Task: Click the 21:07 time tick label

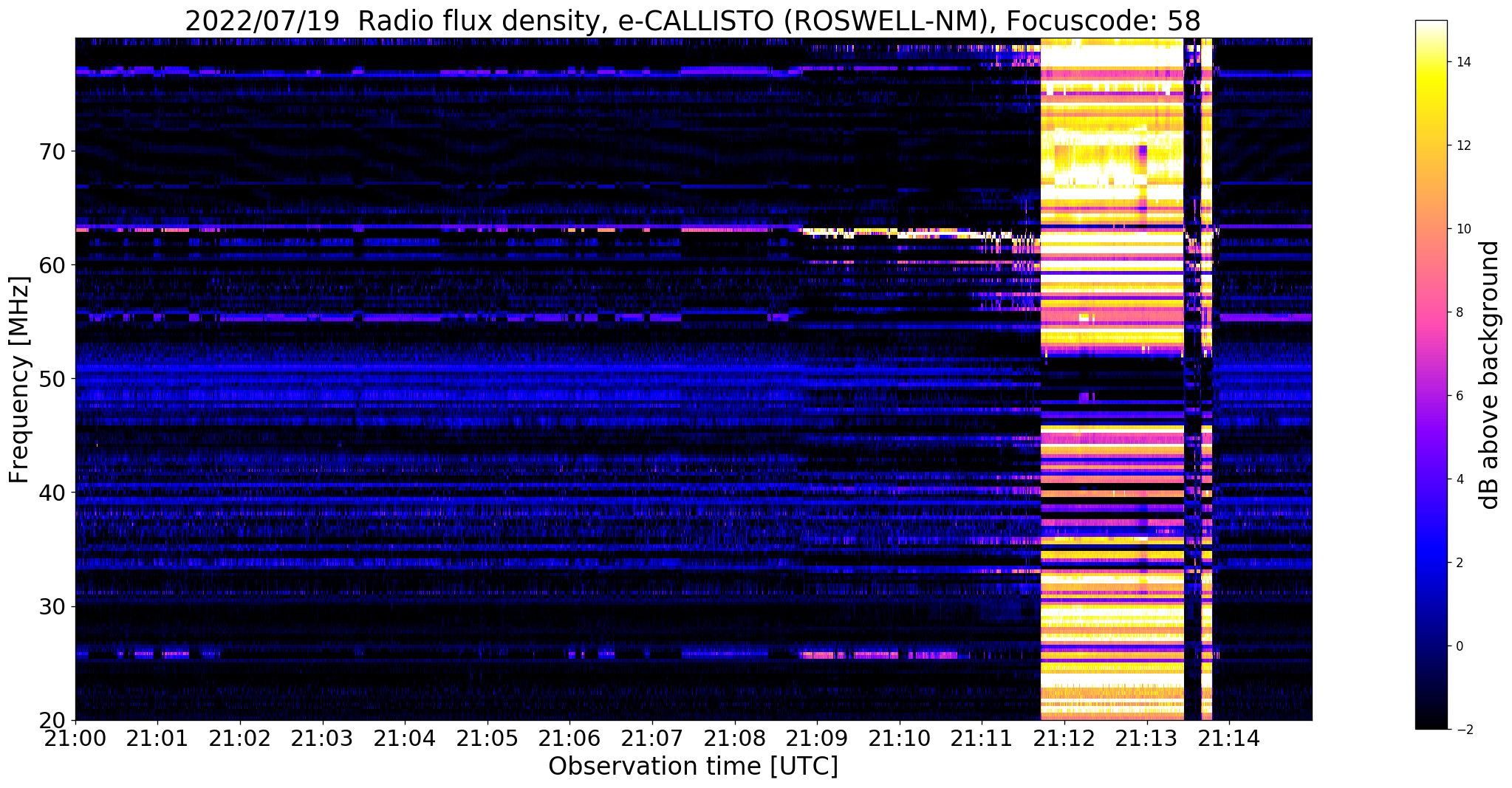Action: (652, 738)
